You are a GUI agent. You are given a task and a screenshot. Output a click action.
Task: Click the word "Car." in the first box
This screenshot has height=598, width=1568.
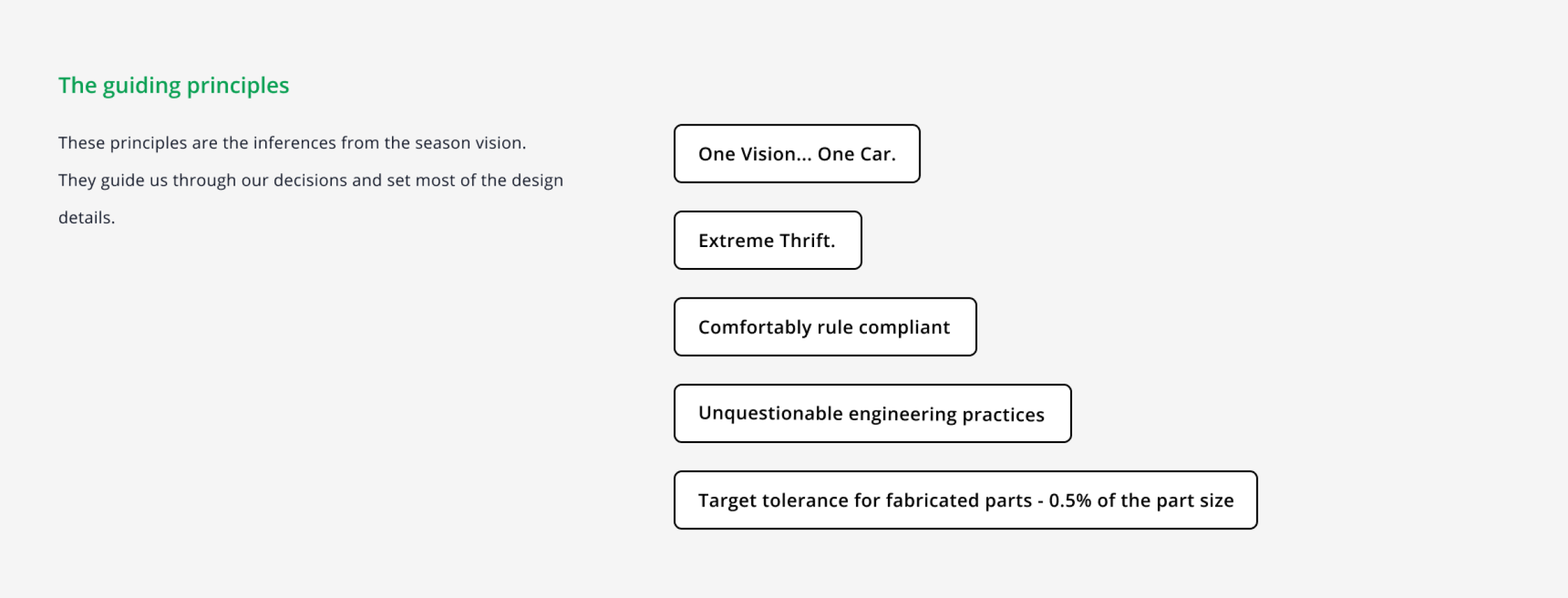tap(877, 154)
